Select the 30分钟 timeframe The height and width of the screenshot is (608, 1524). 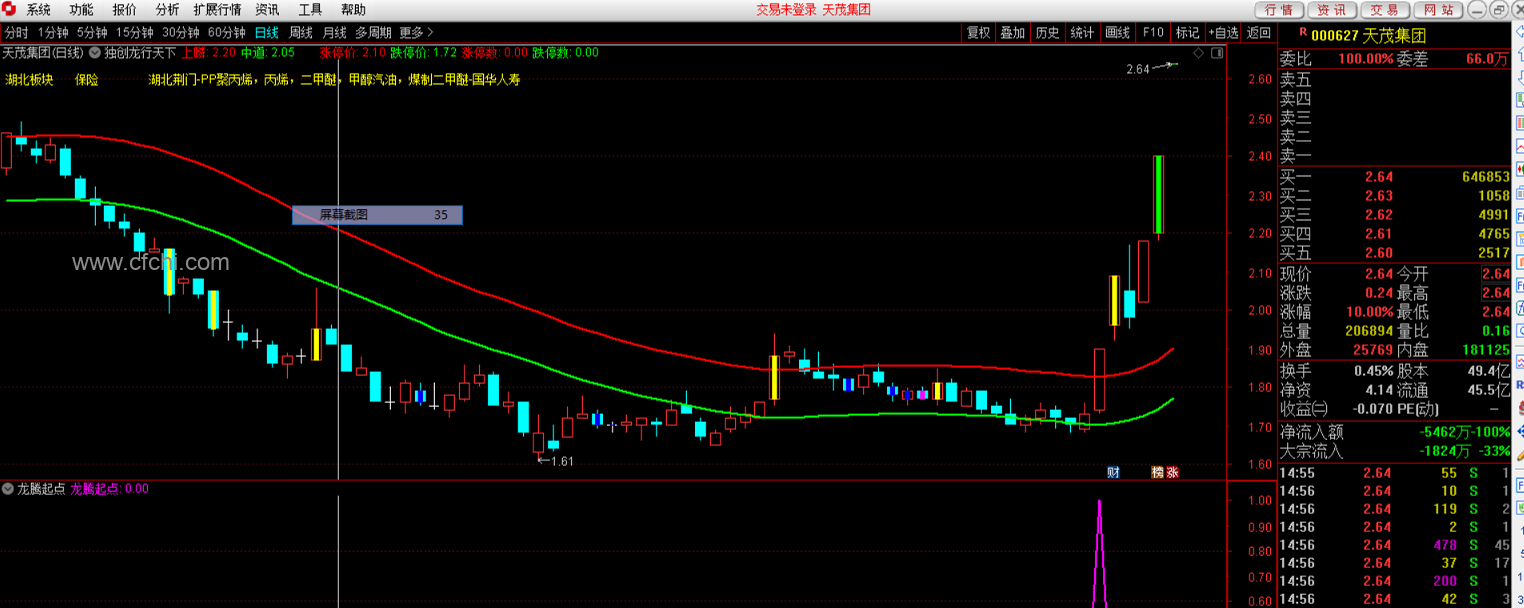click(x=181, y=32)
